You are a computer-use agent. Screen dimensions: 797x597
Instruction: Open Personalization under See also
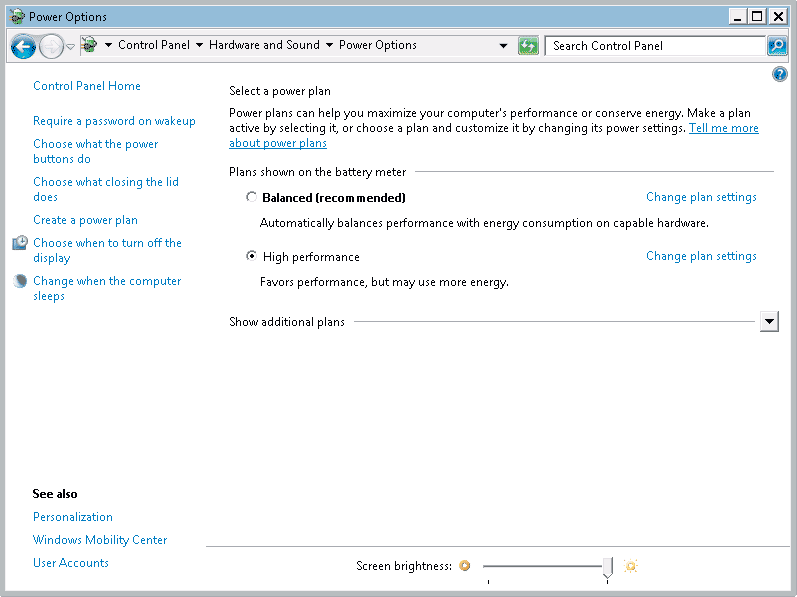pyautogui.click(x=73, y=517)
